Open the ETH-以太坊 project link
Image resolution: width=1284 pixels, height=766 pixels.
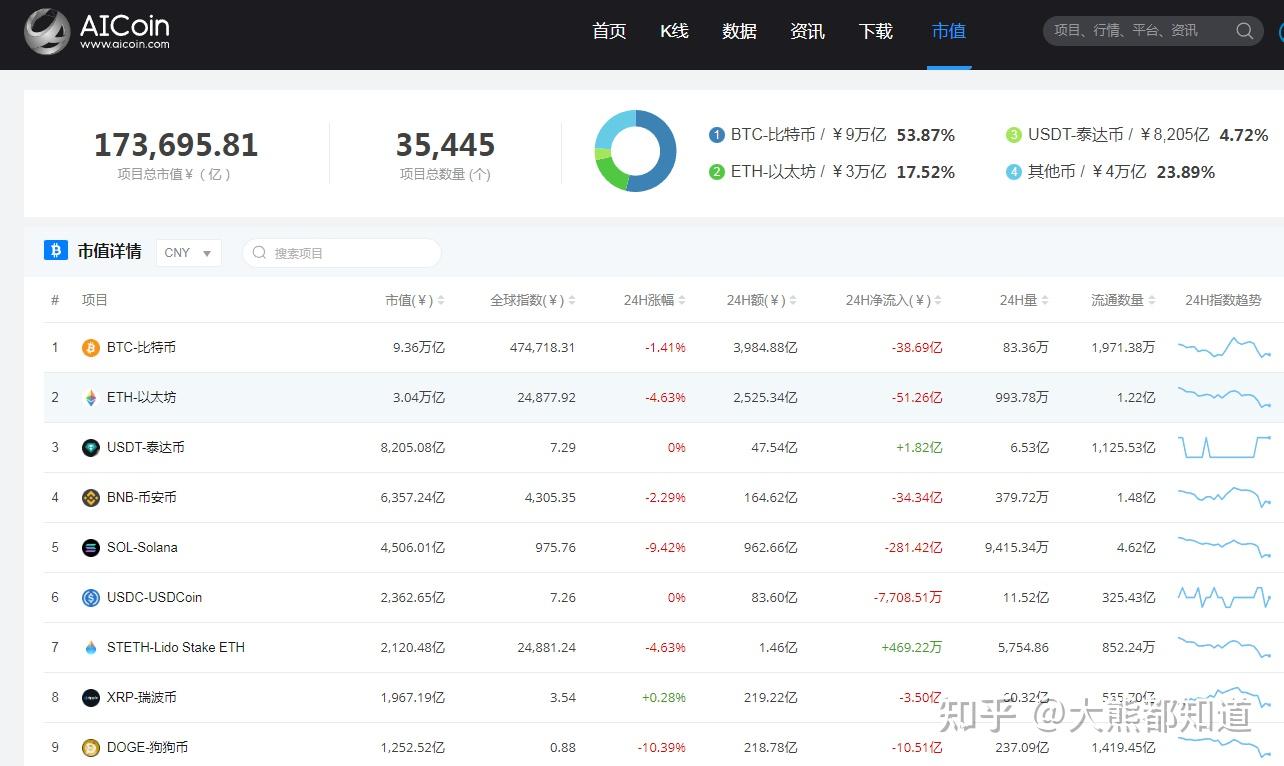(x=141, y=398)
